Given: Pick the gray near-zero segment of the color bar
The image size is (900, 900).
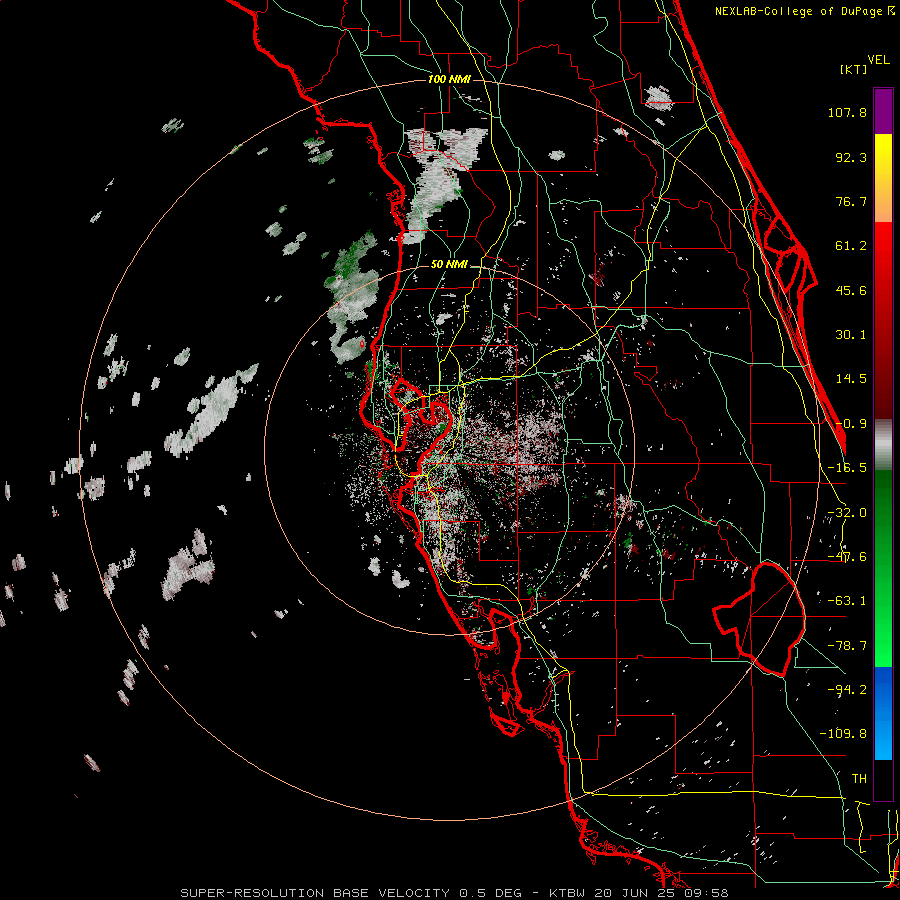Looking at the screenshot, I should [x=883, y=445].
